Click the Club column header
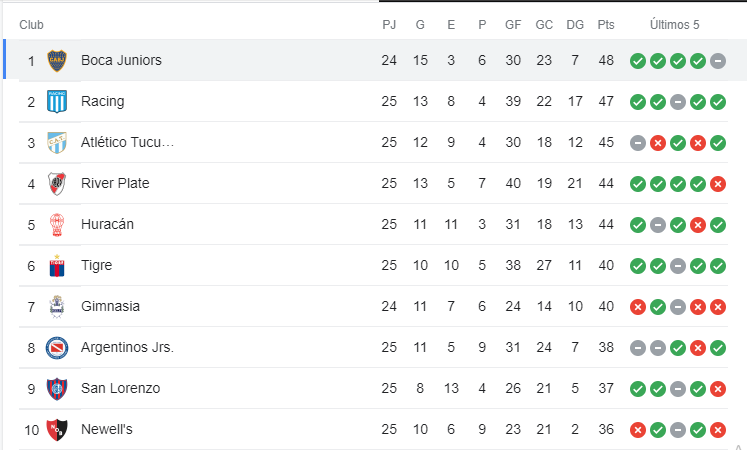Screen dimensions: 747x450 31,25
